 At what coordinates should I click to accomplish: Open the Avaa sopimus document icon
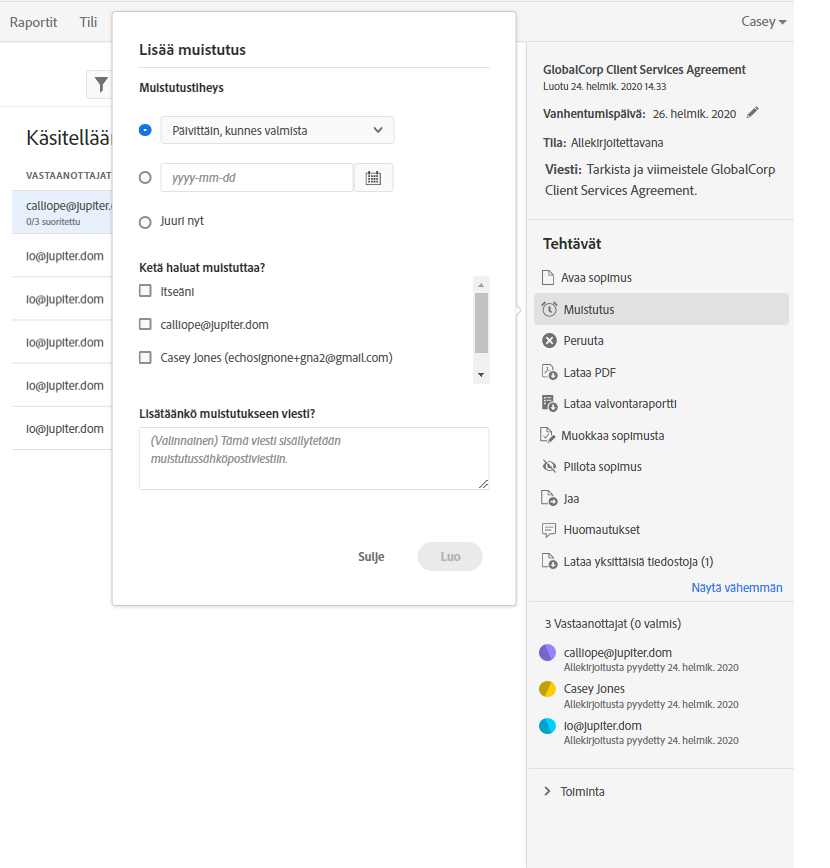(x=547, y=278)
